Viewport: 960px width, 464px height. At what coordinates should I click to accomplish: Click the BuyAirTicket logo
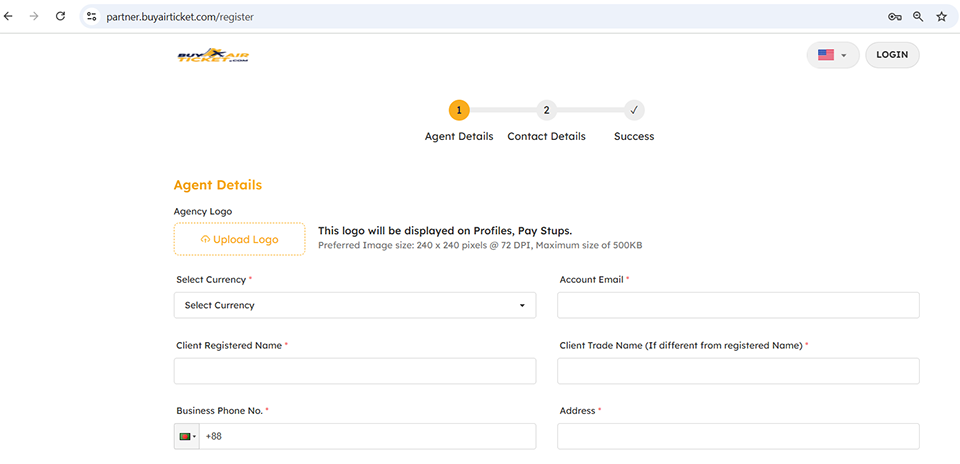coord(212,56)
